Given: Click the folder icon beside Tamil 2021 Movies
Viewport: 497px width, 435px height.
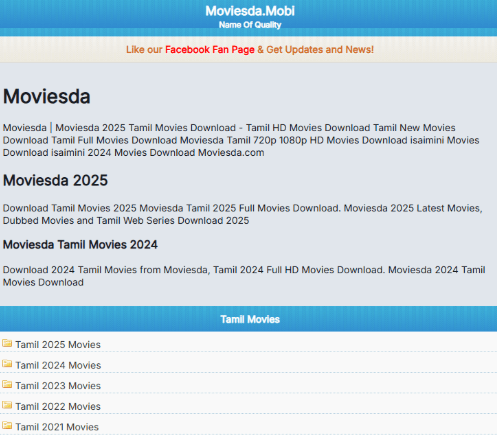Looking at the screenshot, I should (7, 426).
